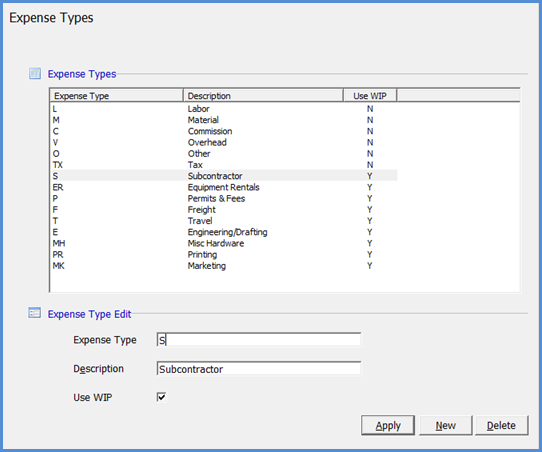This screenshot has width=542, height=452.
Task: Choose the Equipment Rentals row
Action: (224, 187)
